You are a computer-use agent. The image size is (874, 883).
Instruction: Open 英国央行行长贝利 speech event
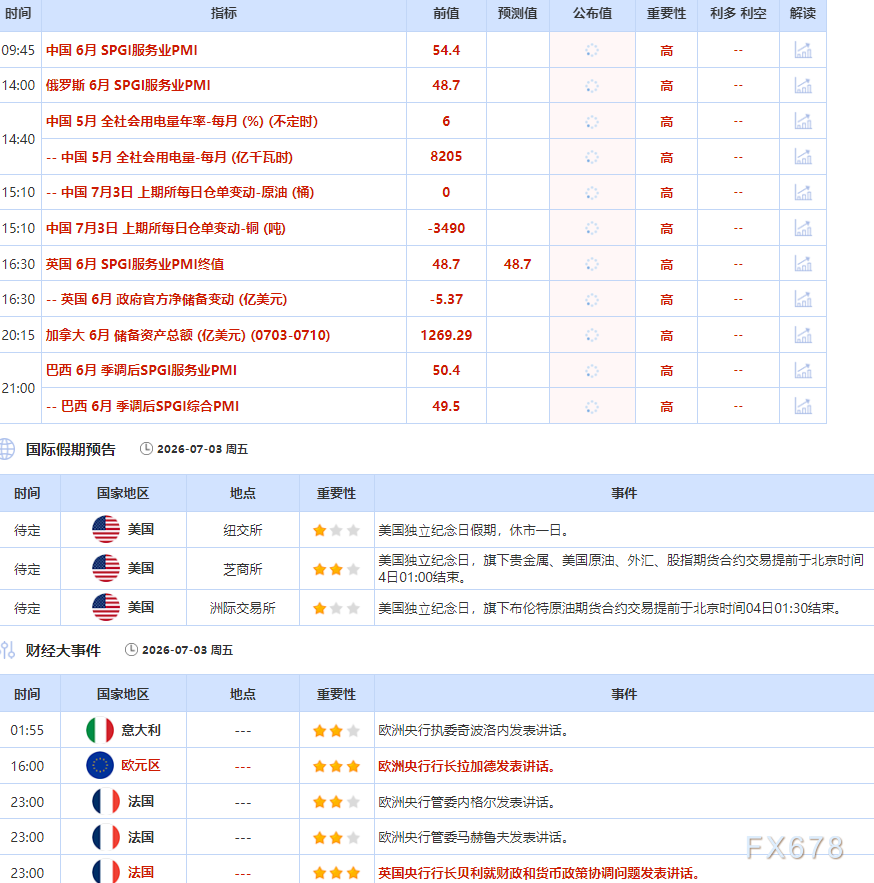pos(538,873)
